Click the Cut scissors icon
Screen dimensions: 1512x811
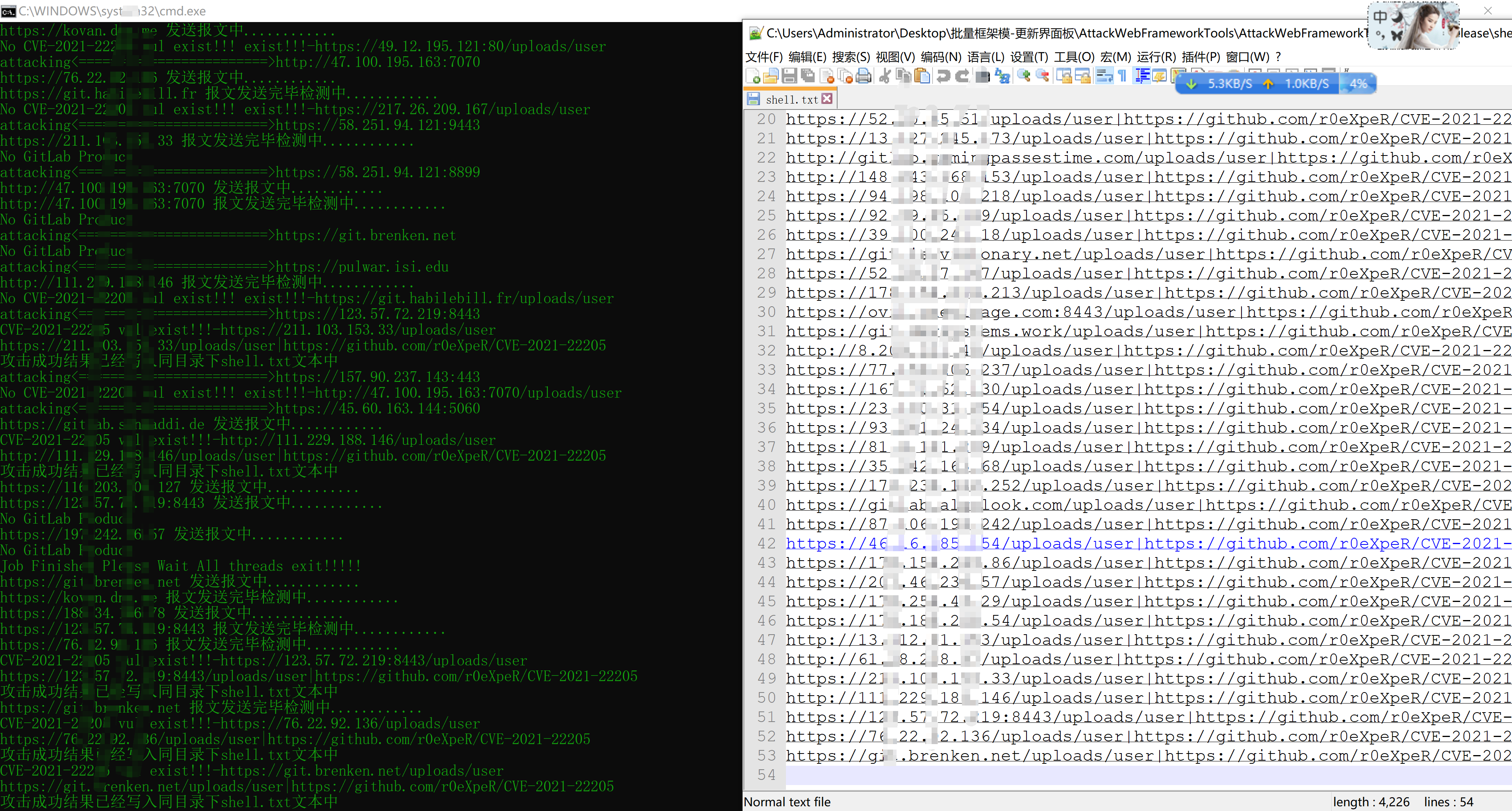[x=885, y=76]
